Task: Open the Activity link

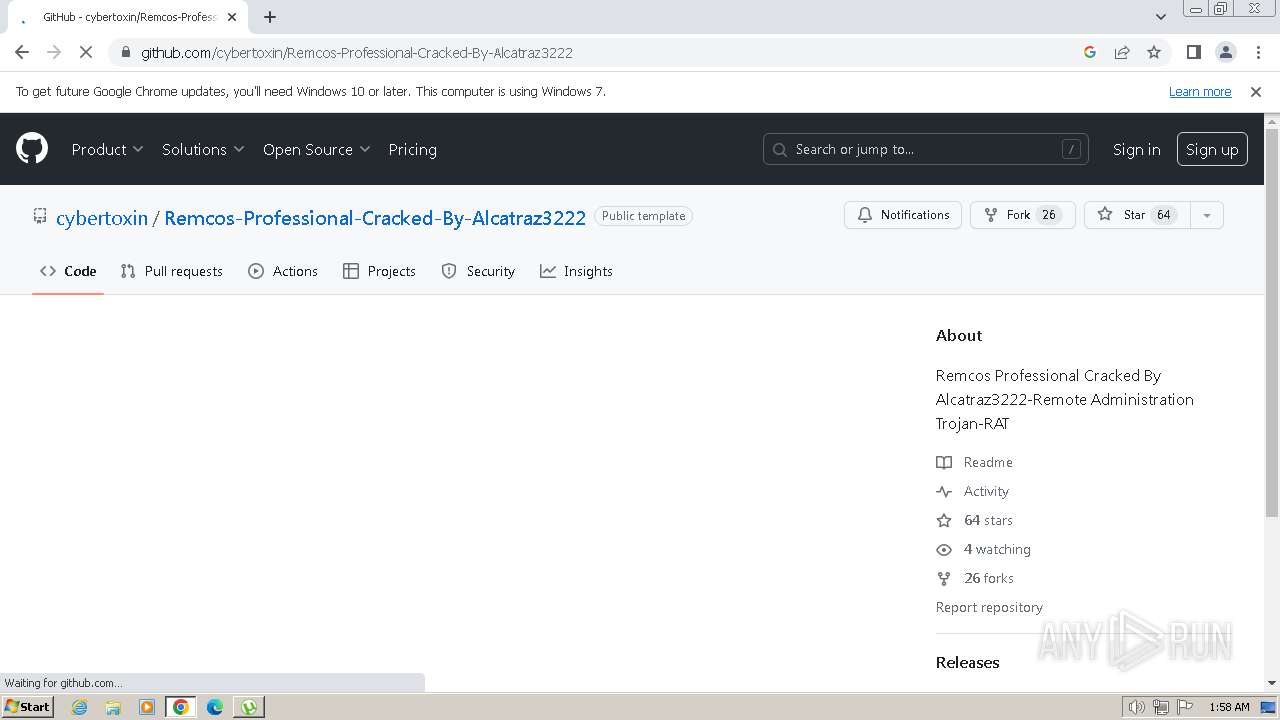Action: [973, 491]
